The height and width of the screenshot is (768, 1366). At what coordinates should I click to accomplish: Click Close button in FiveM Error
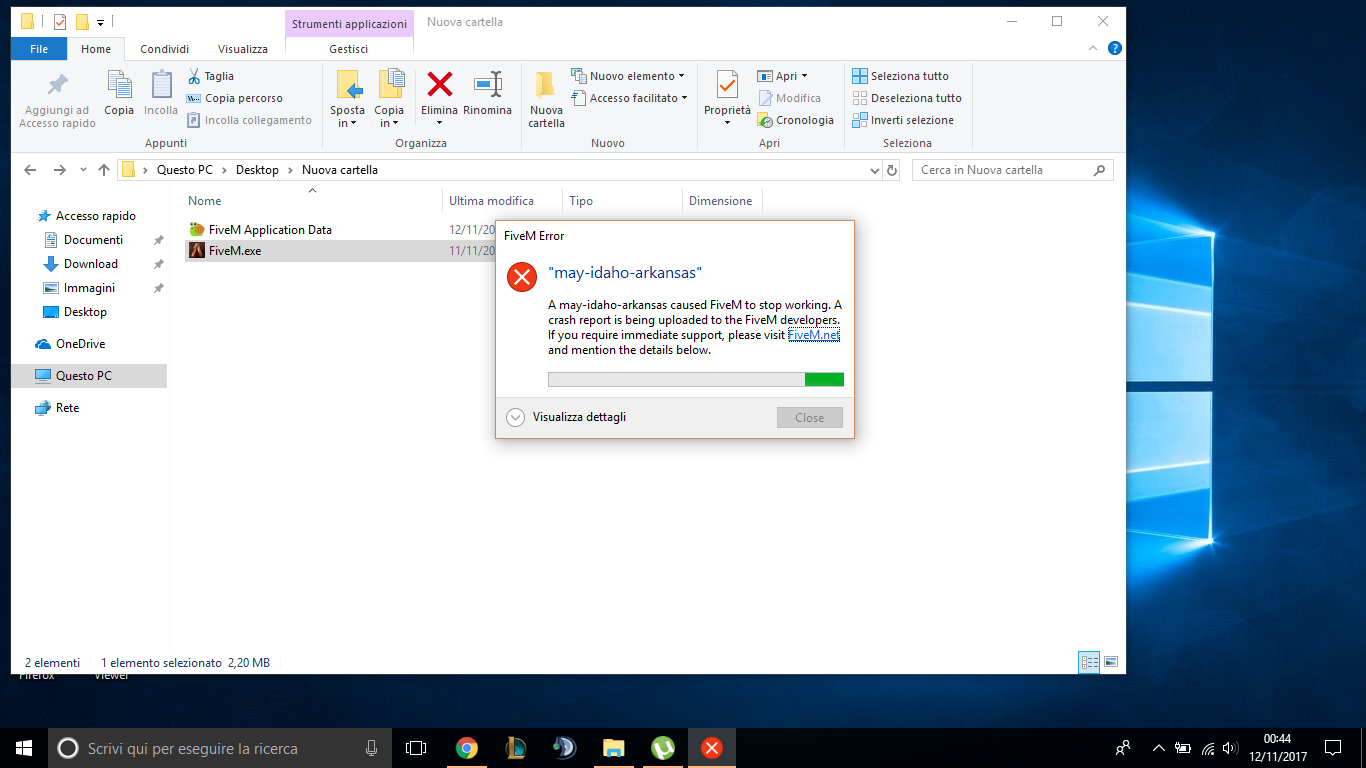810,418
